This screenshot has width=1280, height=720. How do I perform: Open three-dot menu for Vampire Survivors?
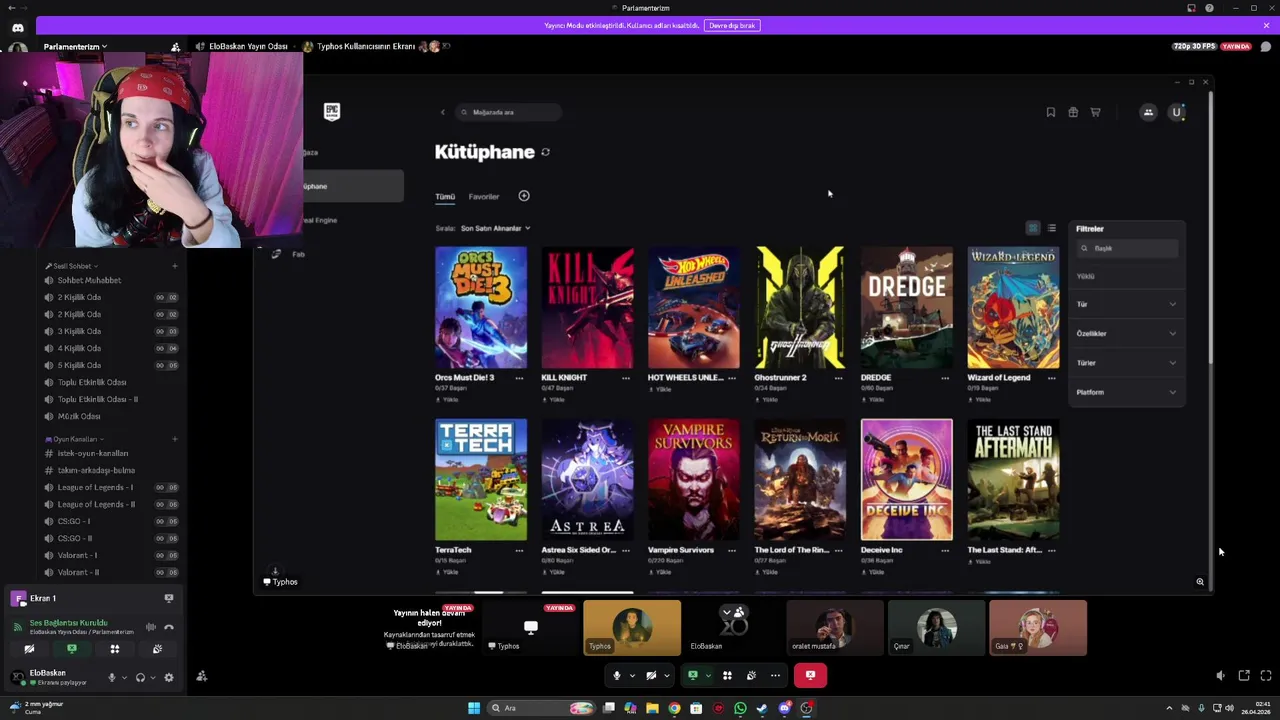[x=732, y=550]
